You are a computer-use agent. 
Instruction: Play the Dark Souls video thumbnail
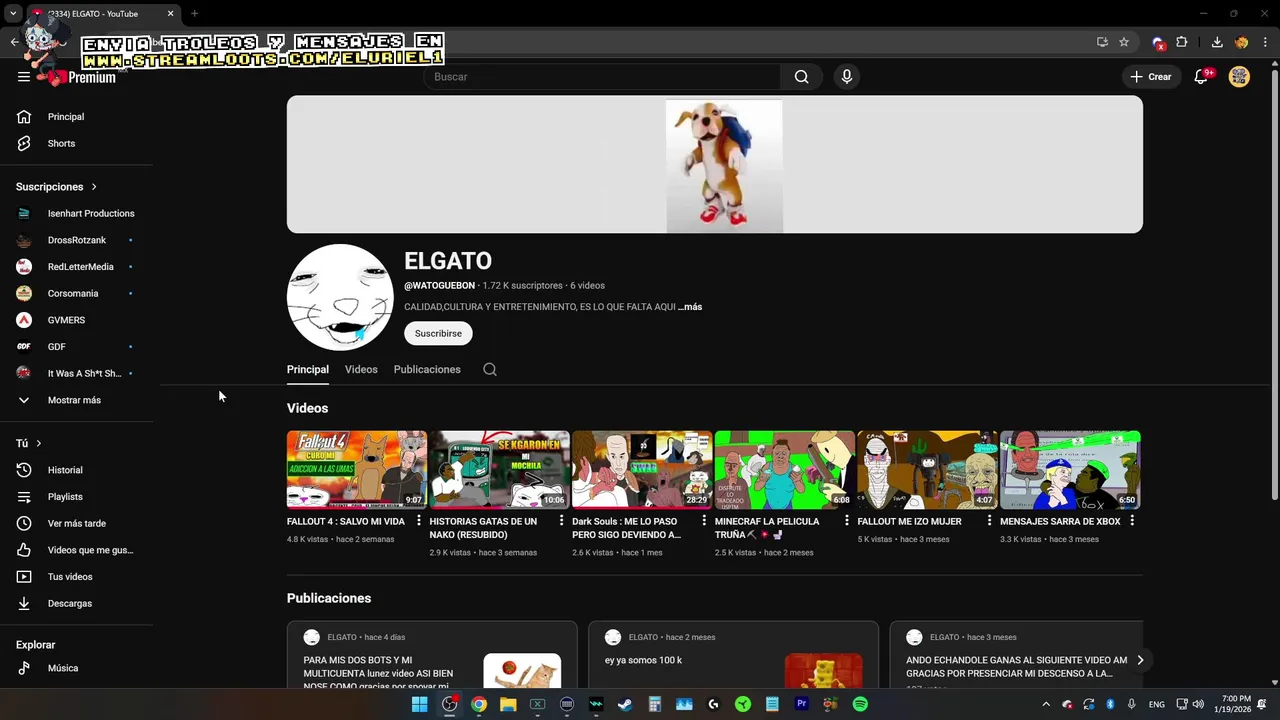coord(642,470)
